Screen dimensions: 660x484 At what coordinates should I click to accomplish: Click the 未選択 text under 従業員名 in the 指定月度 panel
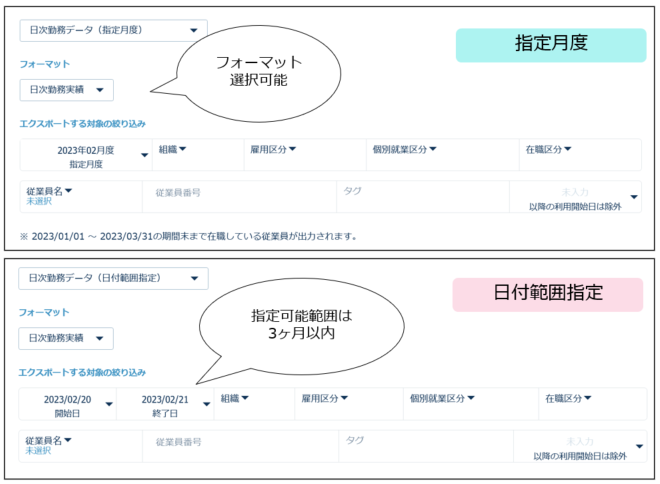point(39,201)
